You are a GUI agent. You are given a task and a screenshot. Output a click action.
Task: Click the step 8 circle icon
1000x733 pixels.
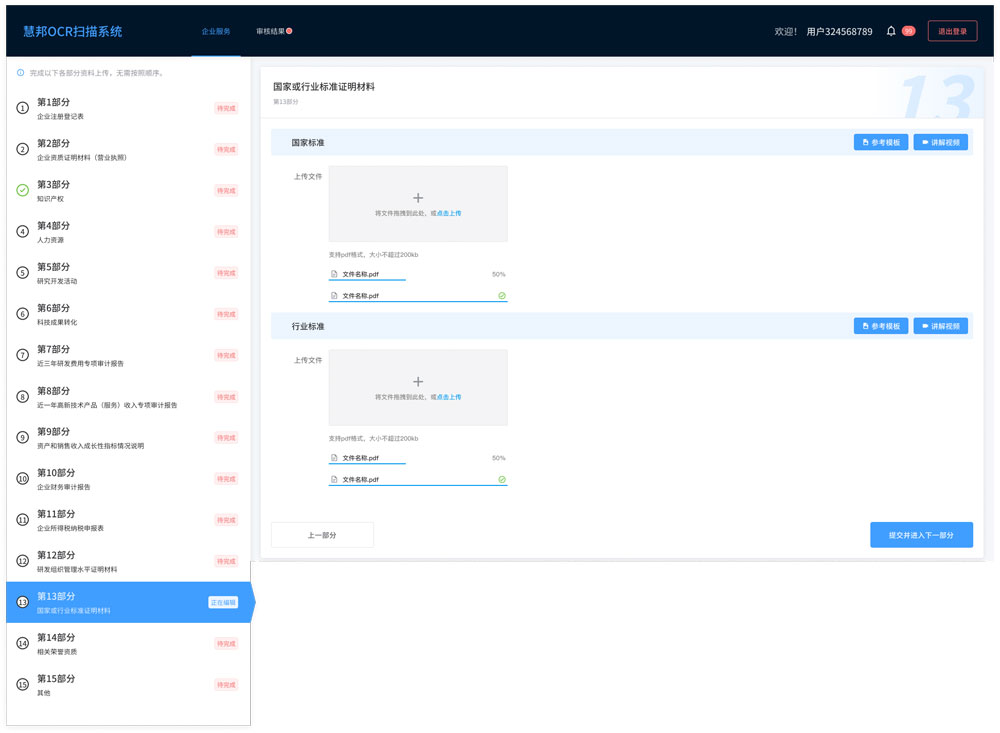tap(22, 397)
